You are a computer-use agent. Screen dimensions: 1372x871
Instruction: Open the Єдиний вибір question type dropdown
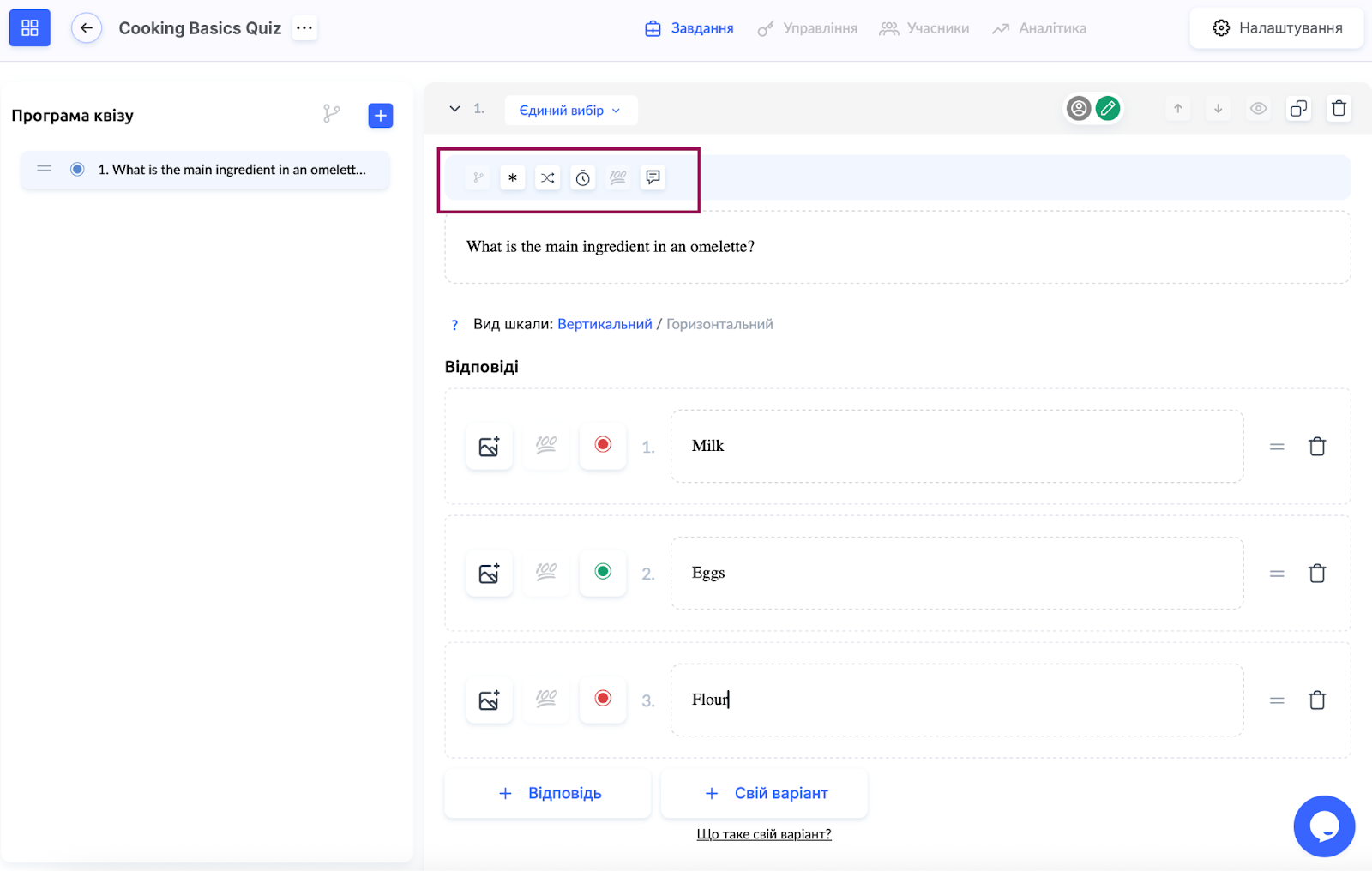pyautogui.click(x=570, y=111)
